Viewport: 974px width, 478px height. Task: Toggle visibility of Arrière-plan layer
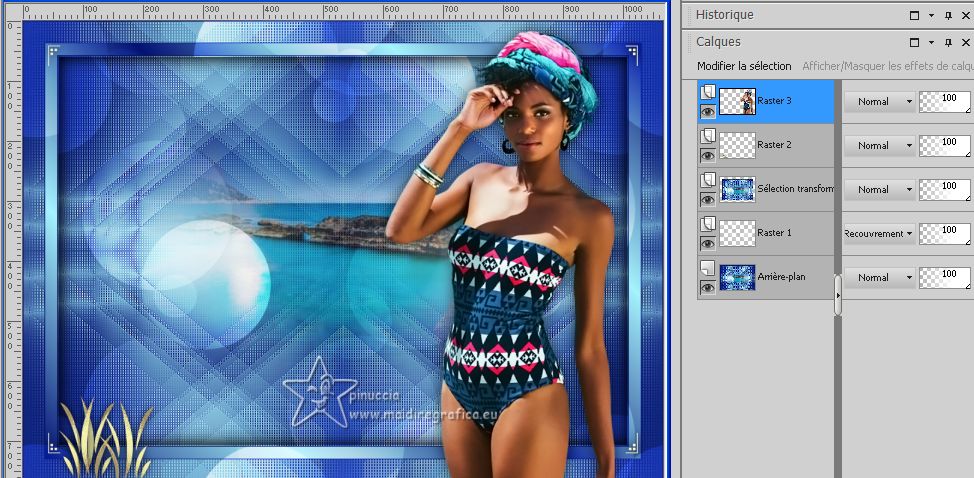click(708, 287)
